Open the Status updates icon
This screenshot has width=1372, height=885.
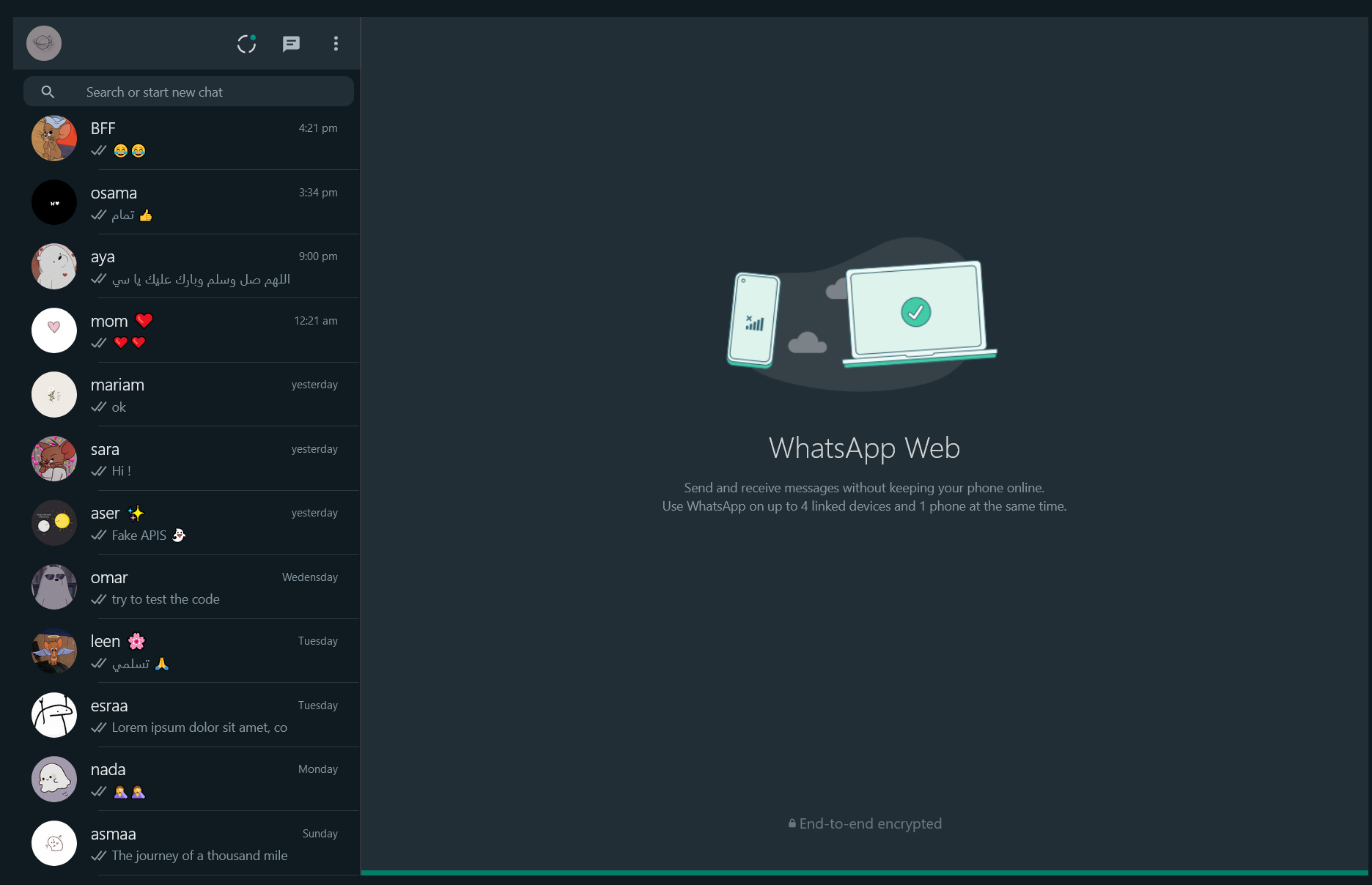[247, 44]
